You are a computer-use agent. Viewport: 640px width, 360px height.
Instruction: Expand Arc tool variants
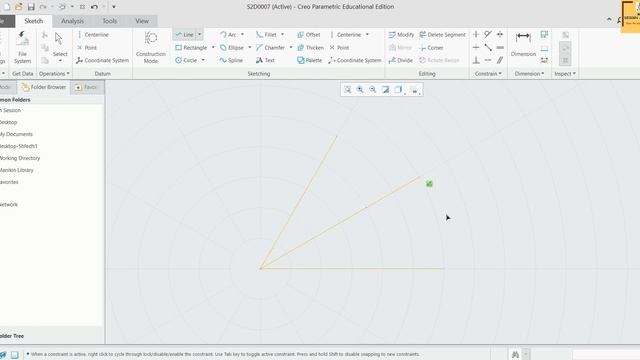pyautogui.click(x=242, y=35)
